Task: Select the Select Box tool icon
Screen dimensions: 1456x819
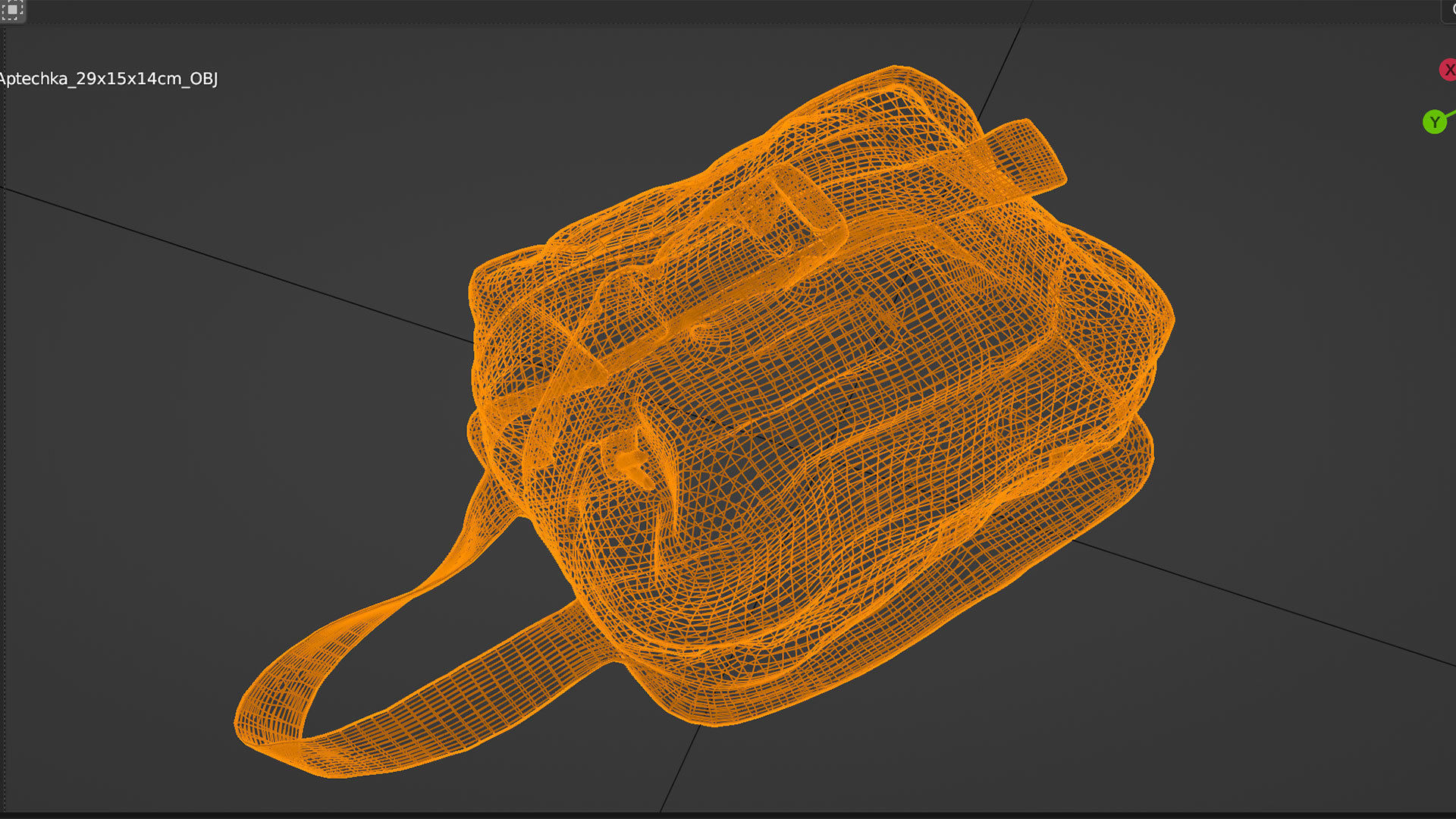Action: coord(12,10)
